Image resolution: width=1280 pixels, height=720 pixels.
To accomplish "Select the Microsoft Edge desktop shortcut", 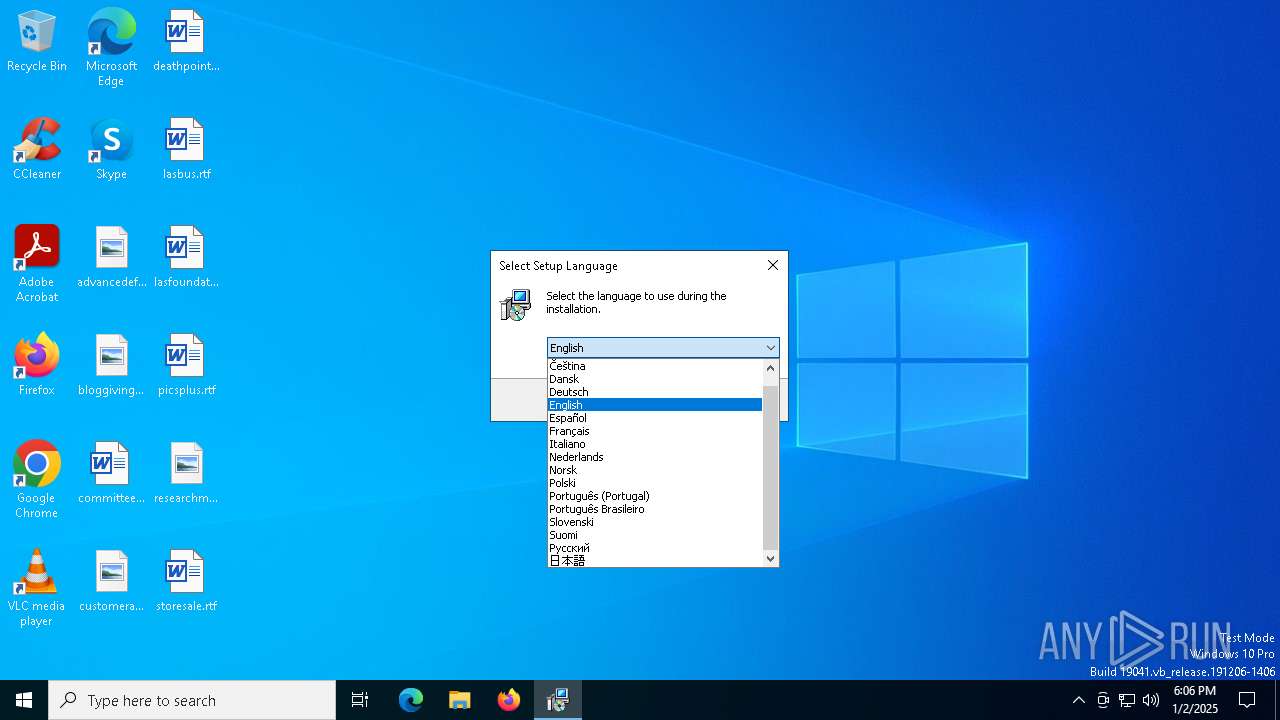I will point(111,48).
